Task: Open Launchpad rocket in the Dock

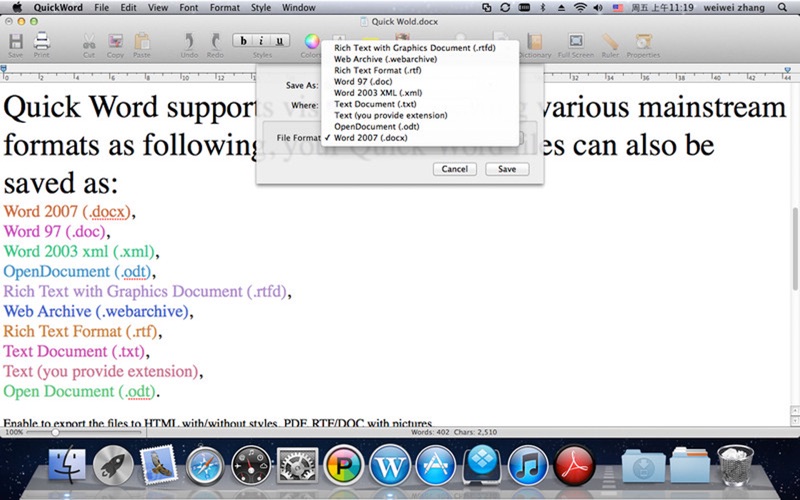Action: [113, 465]
